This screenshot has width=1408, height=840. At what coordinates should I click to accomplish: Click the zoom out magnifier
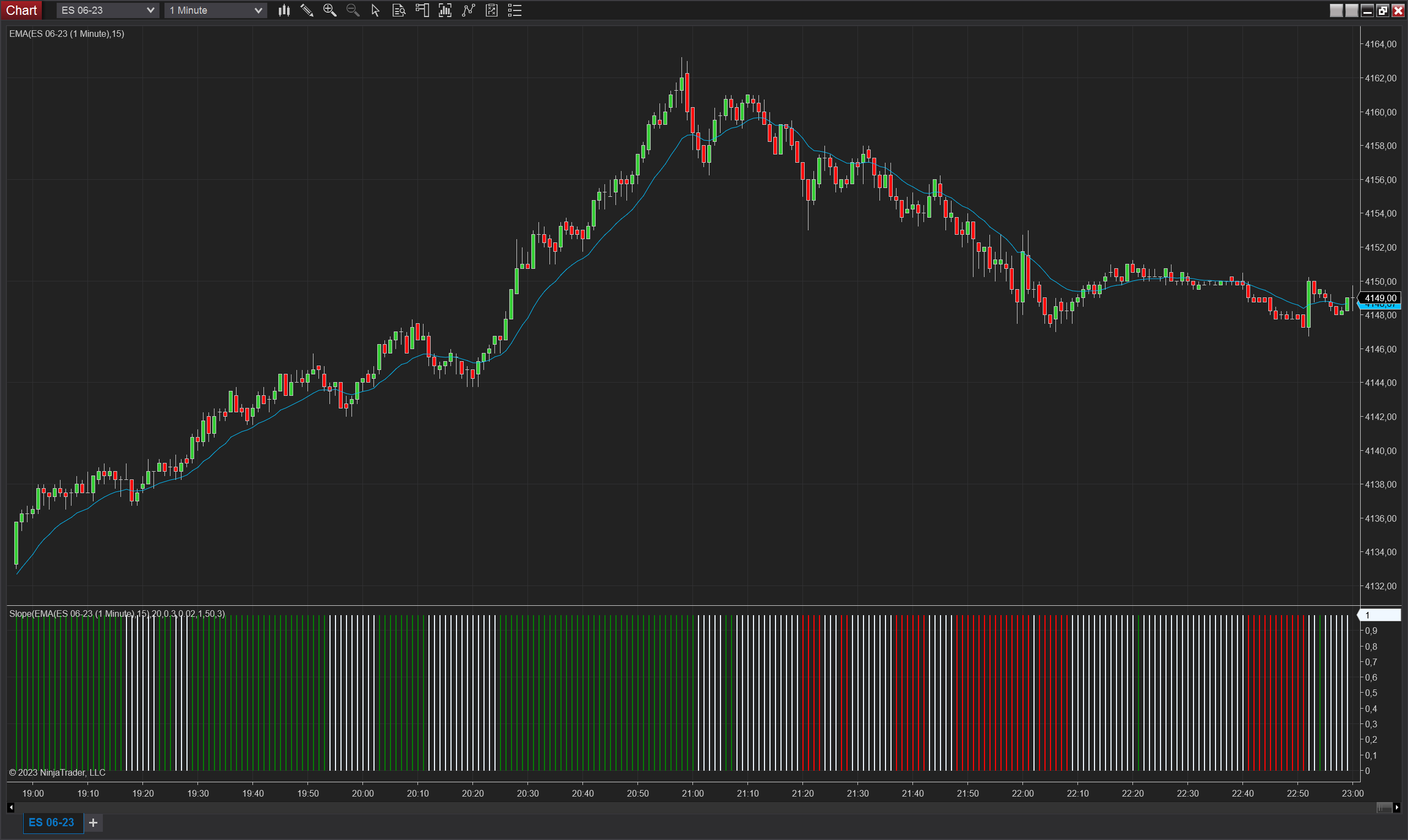tap(353, 10)
